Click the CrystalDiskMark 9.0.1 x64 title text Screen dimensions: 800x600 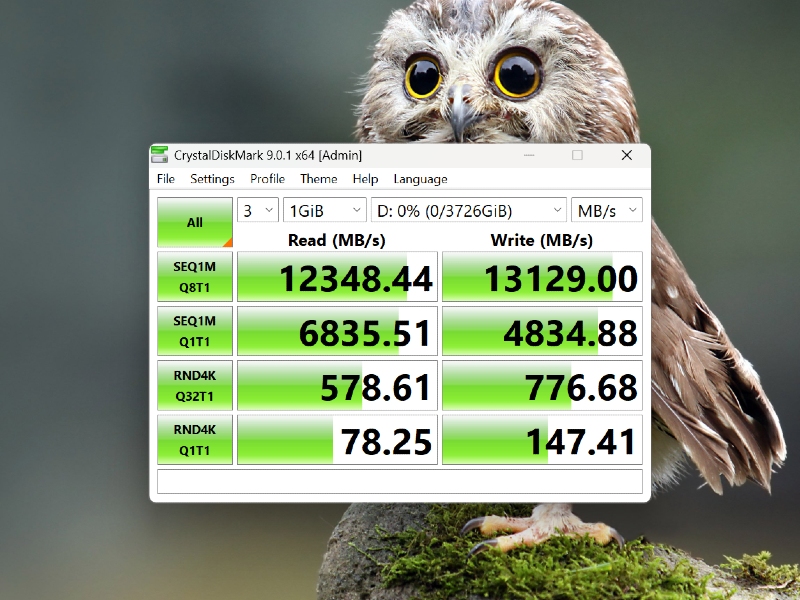click(x=268, y=155)
